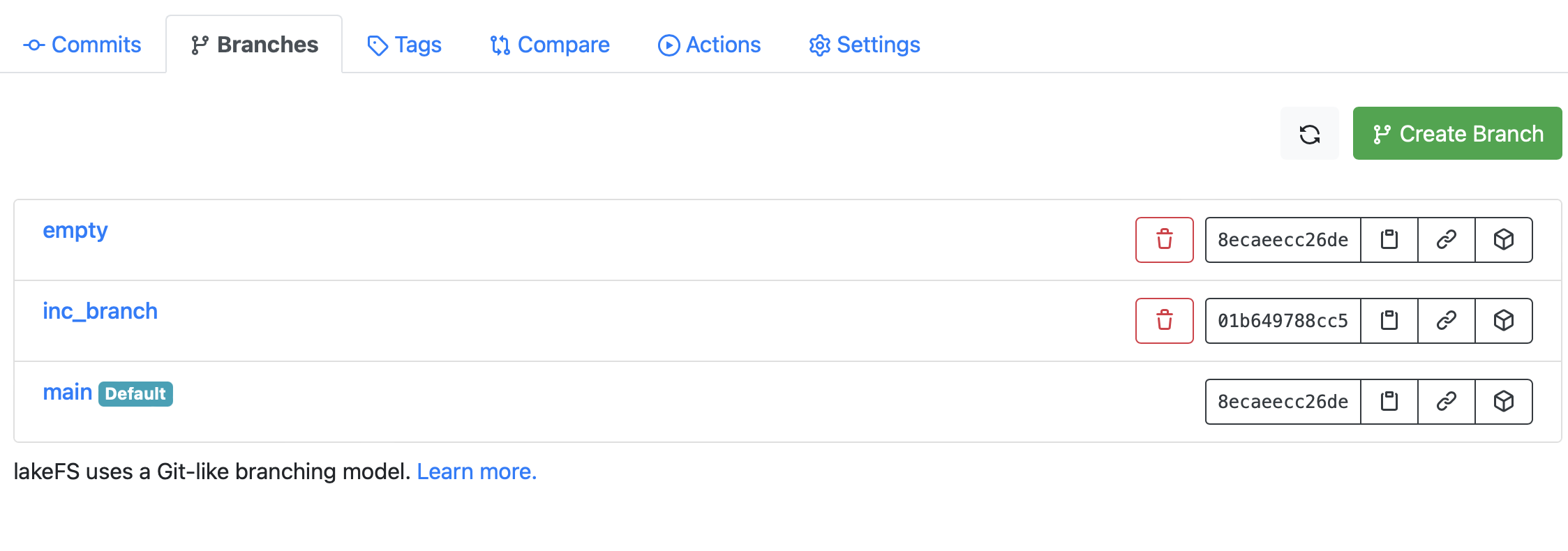Viewport: 1568px width, 551px height.
Task: Go to the Compare tab
Action: tap(550, 45)
